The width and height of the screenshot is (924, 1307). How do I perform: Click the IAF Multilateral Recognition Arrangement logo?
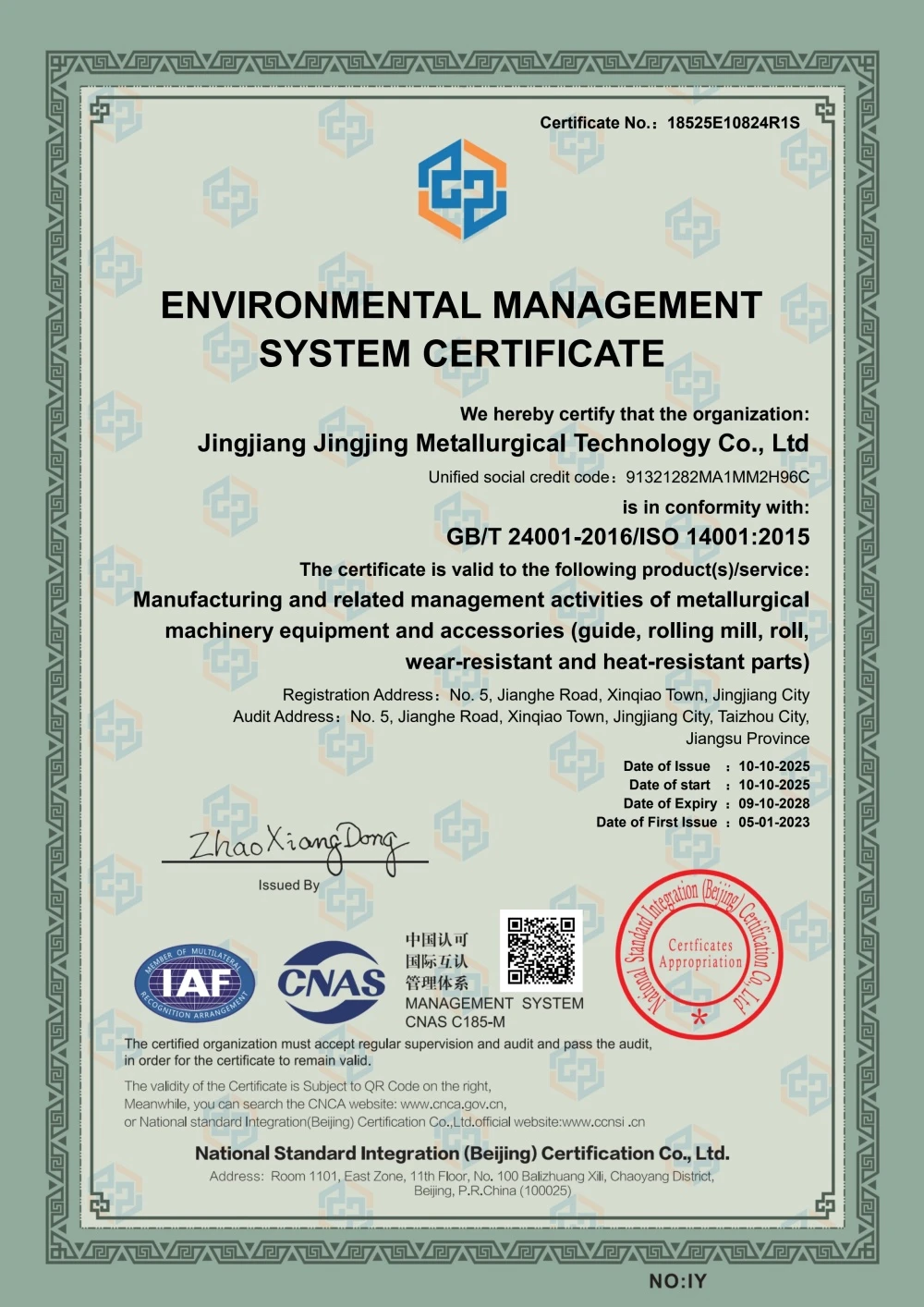coord(195,983)
